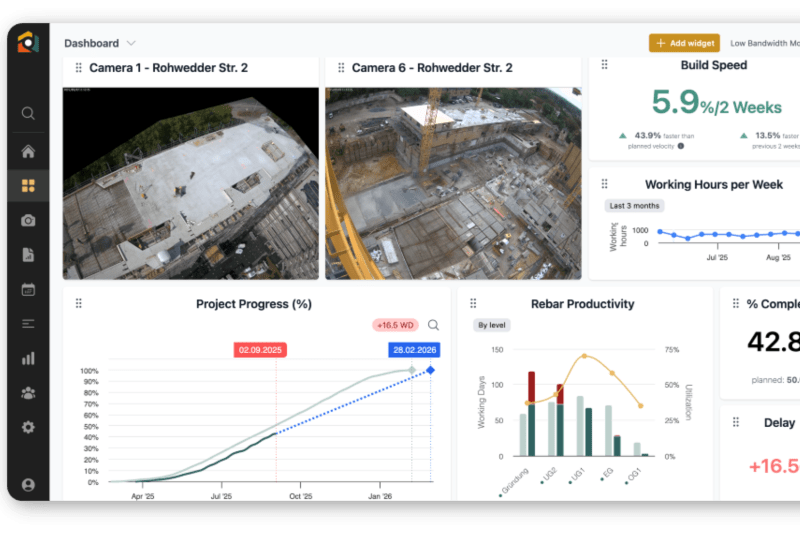
Task: Click the Rebar Productivity widget title
Action: [582, 304]
